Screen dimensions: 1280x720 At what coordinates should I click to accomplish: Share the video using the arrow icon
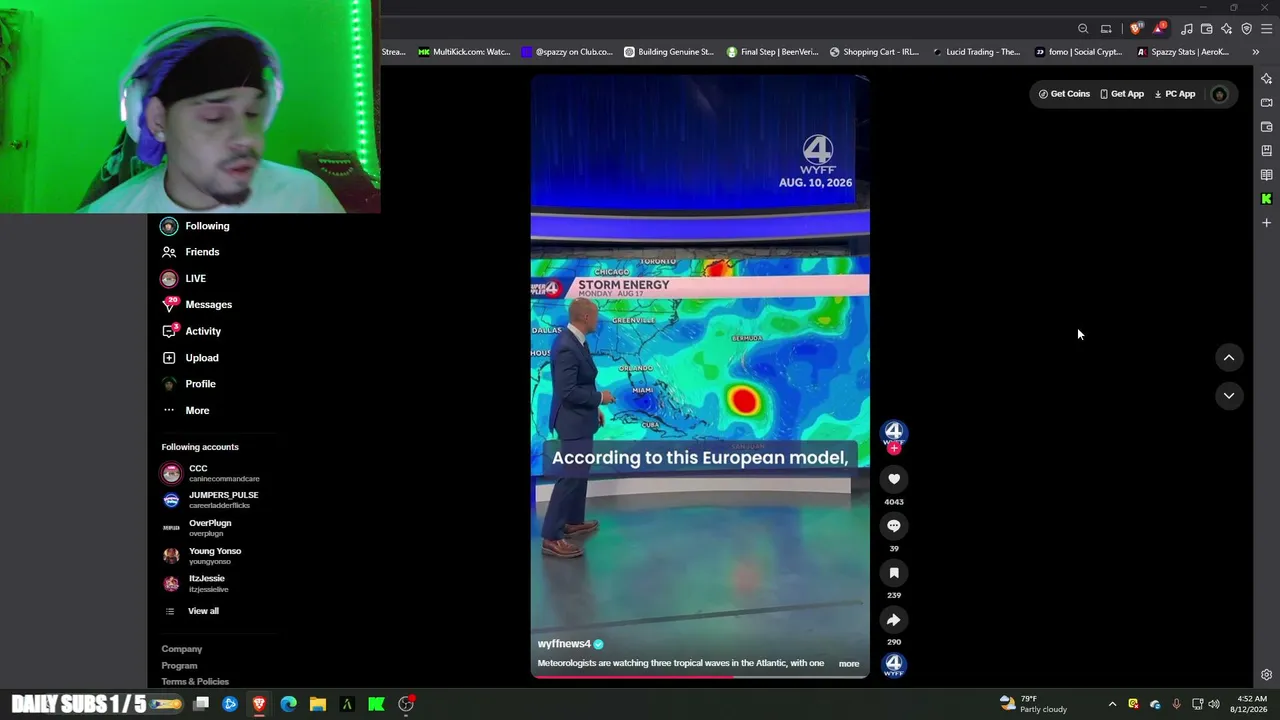coord(894,620)
